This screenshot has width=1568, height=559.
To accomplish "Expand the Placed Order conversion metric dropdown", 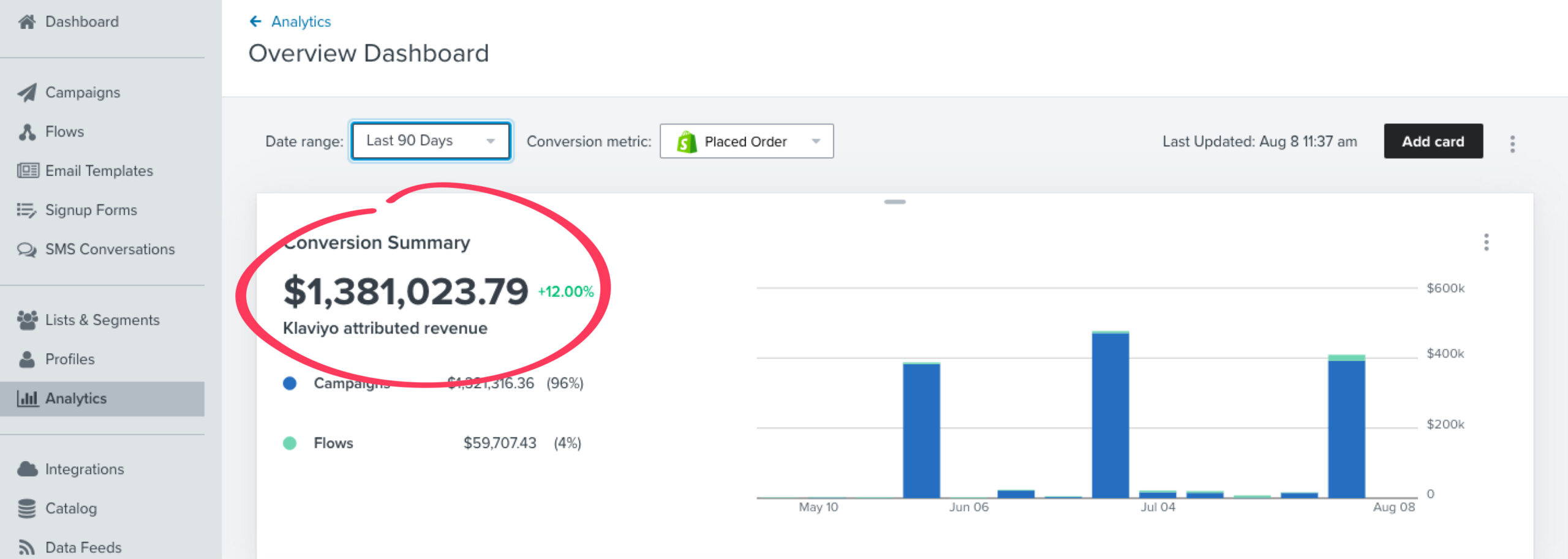I will tap(746, 141).
